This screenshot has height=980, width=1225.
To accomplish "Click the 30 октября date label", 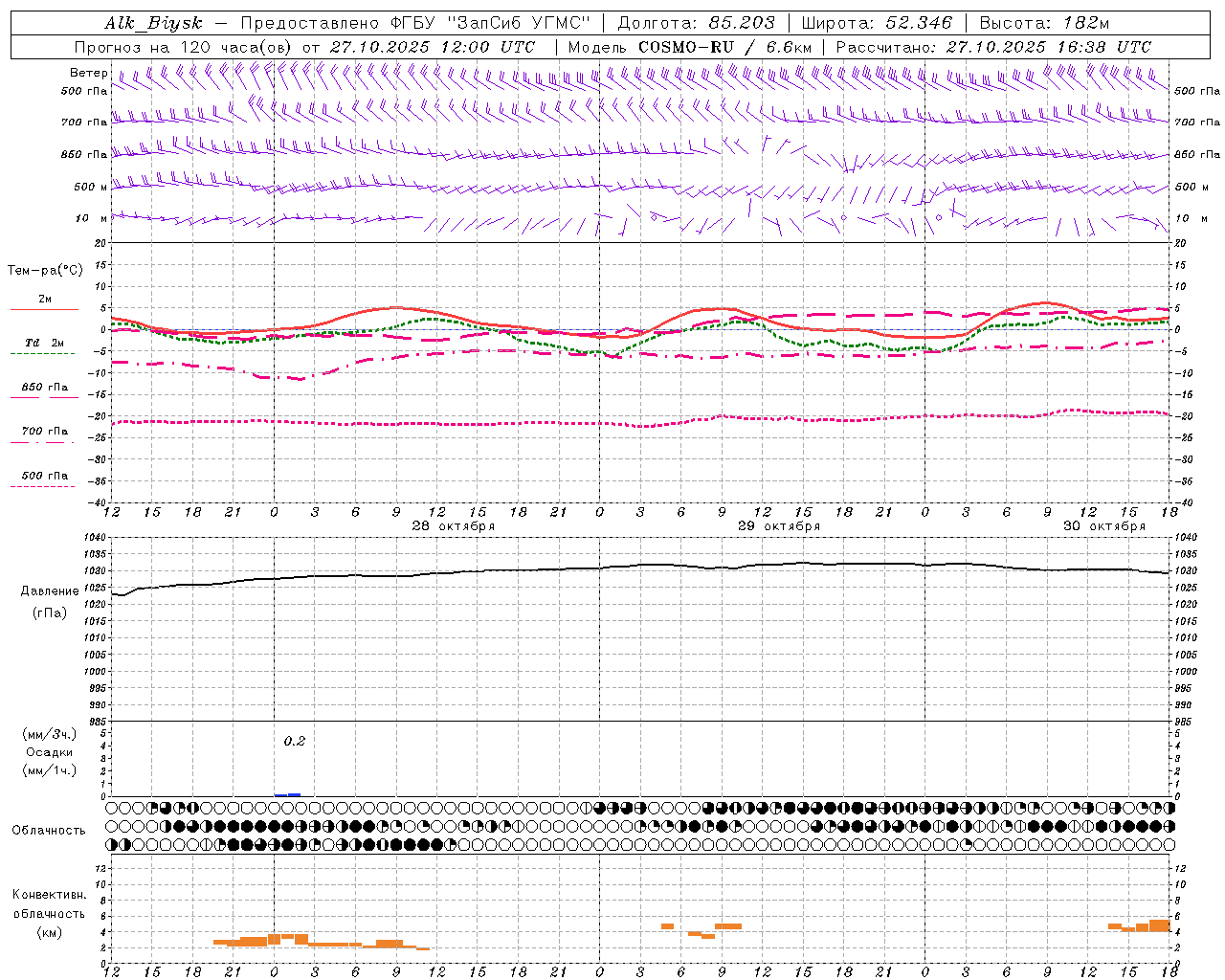I will 1104,526.
